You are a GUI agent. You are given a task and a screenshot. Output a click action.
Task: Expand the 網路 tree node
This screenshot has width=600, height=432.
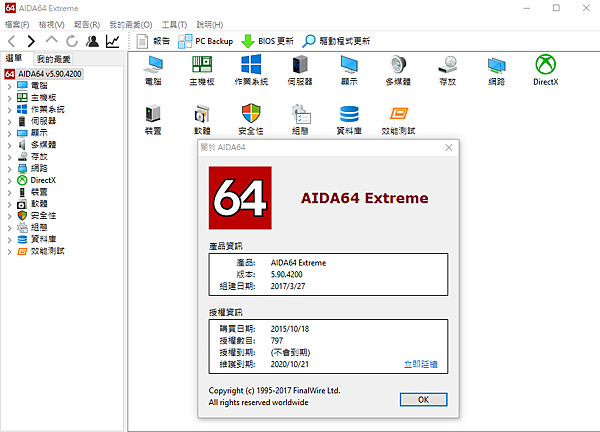coord(10,169)
